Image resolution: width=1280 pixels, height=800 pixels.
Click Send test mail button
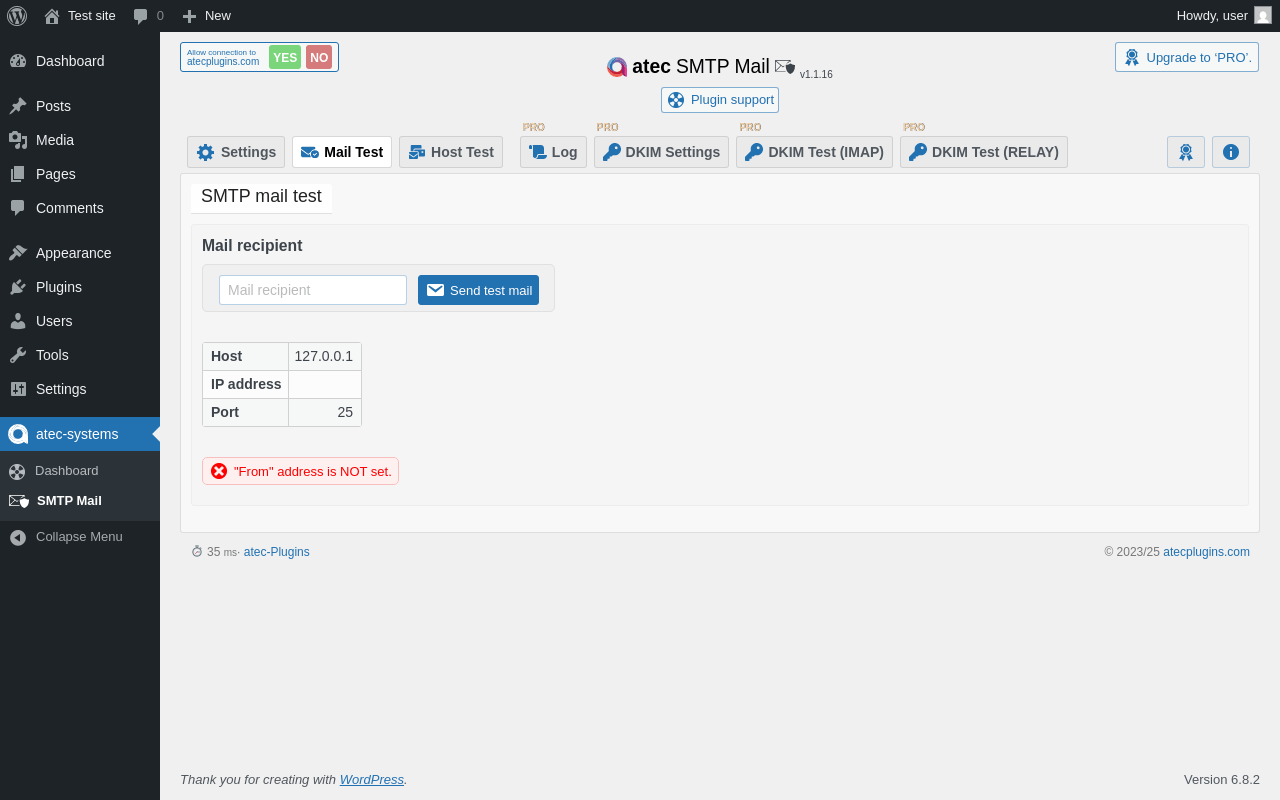coord(478,290)
